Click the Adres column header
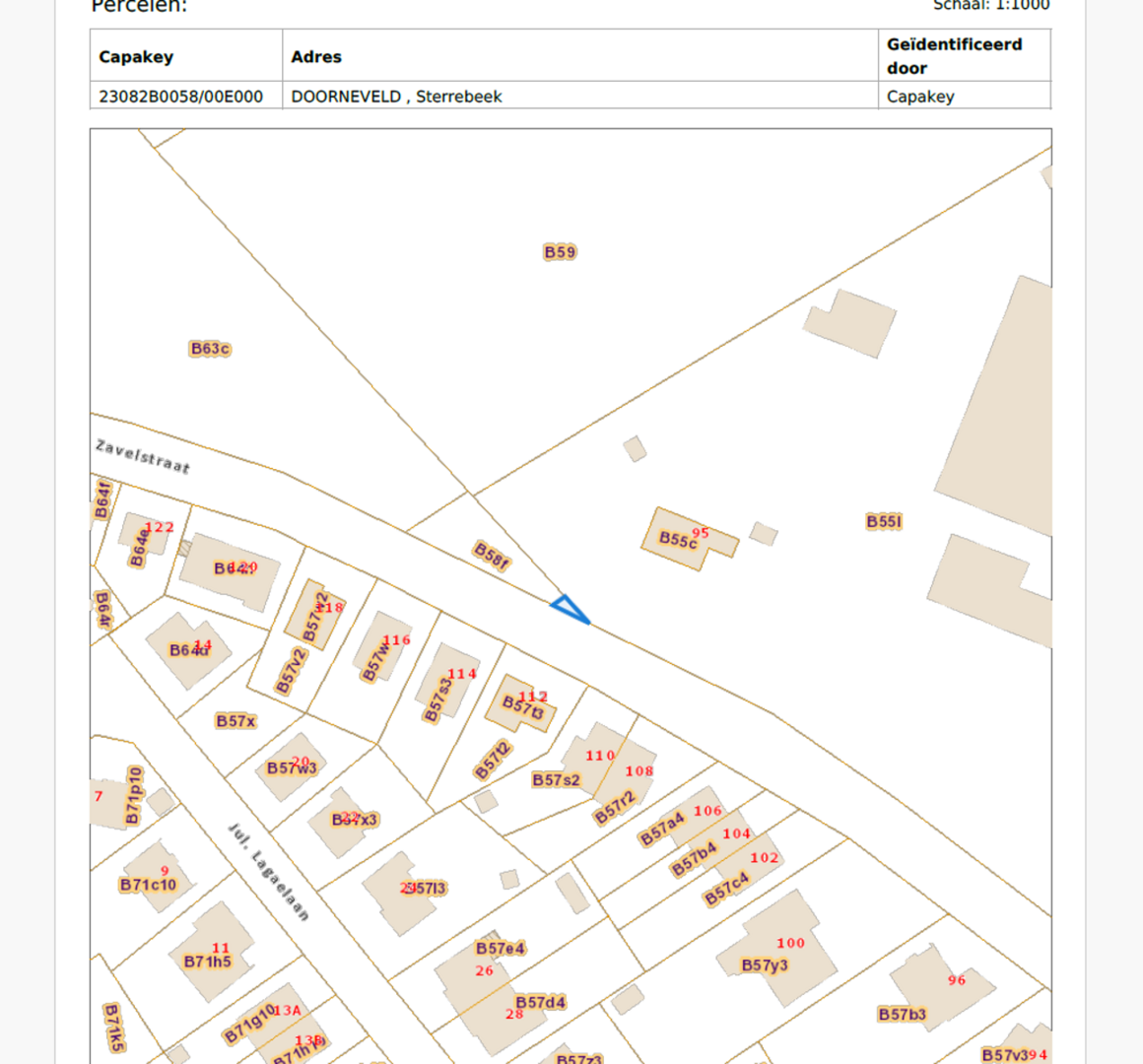The width and height of the screenshot is (1143, 1064). (x=316, y=56)
